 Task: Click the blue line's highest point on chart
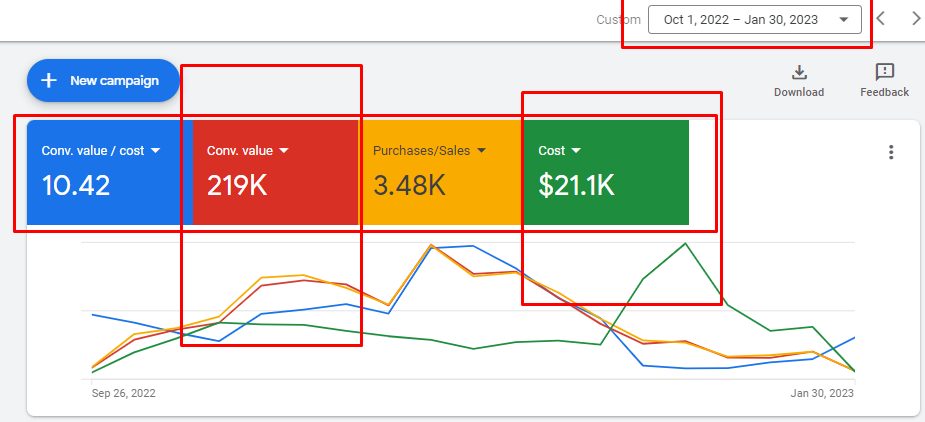pos(472,245)
